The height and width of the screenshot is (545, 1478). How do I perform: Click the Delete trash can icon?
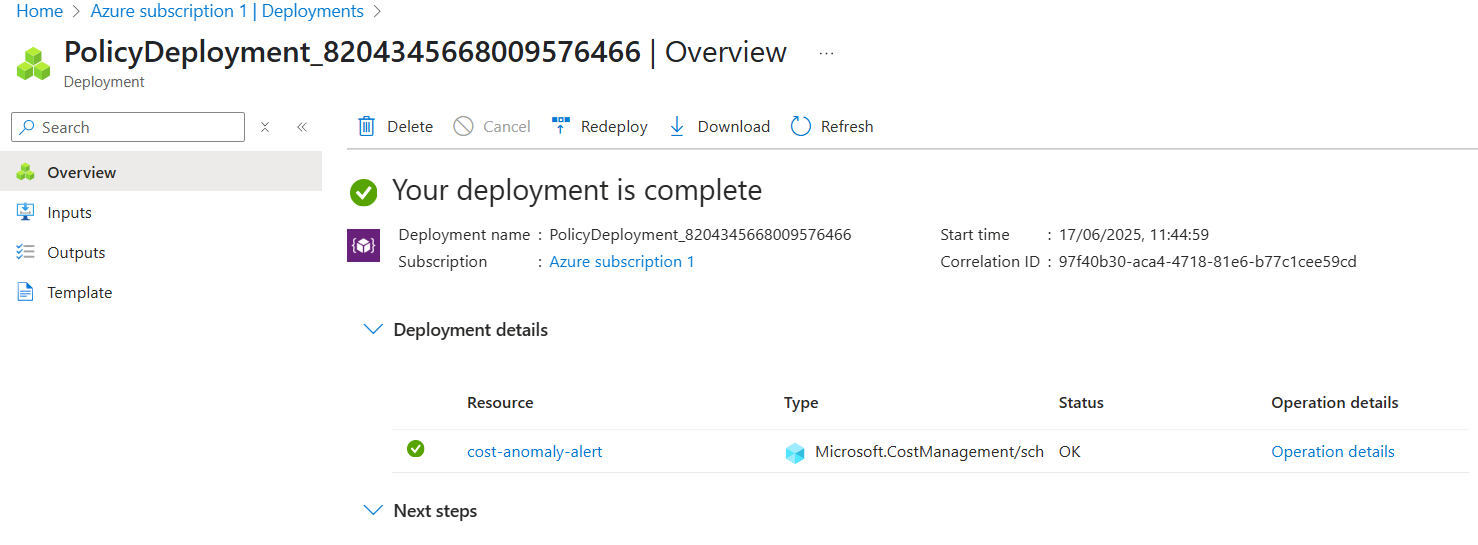click(x=367, y=126)
